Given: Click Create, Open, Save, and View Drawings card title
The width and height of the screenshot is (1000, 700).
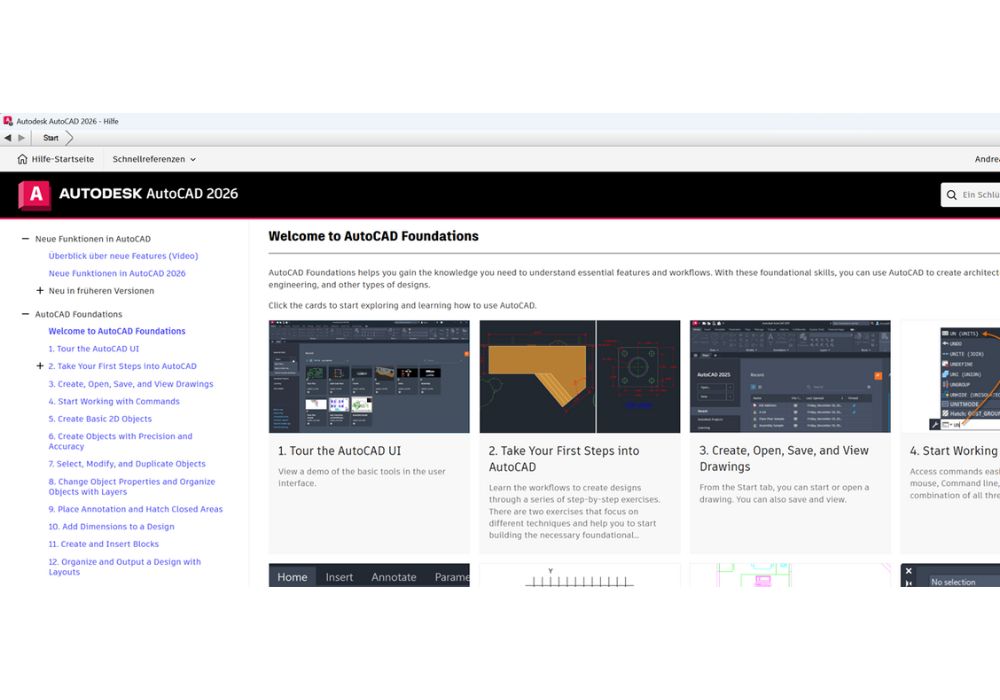Looking at the screenshot, I should 784,458.
